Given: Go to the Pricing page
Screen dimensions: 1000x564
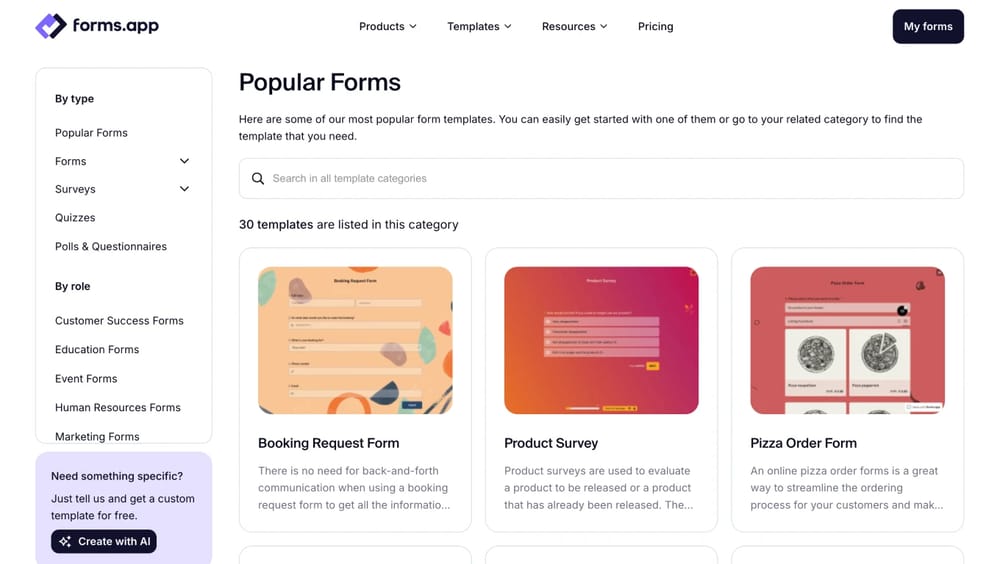Looking at the screenshot, I should [655, 26].
